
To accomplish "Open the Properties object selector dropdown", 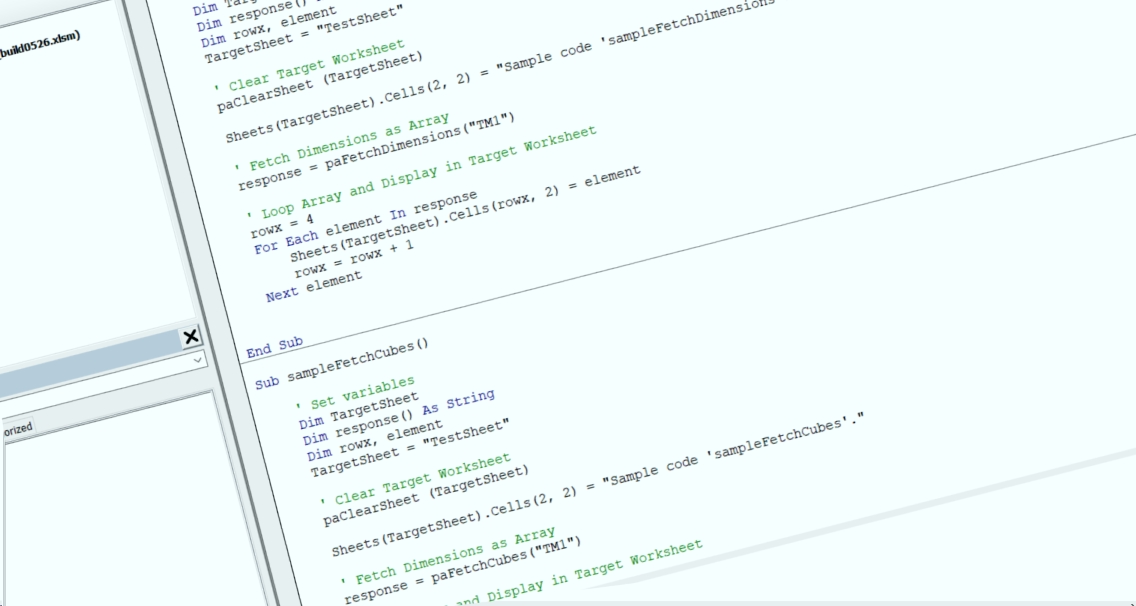I will pos(197,360).
